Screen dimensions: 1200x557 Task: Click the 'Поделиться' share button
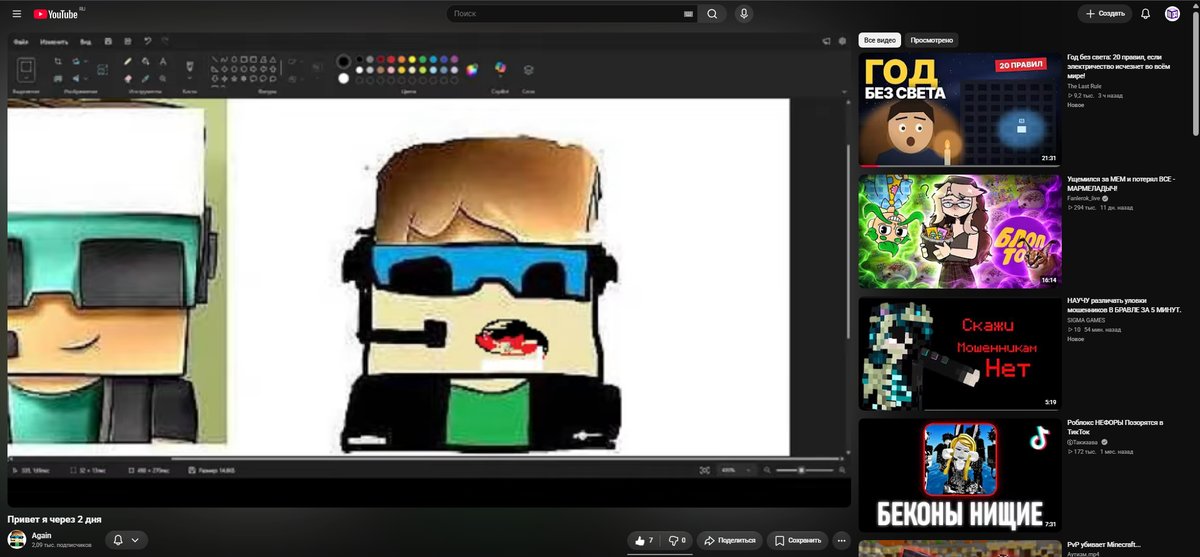tap(730, 540)
